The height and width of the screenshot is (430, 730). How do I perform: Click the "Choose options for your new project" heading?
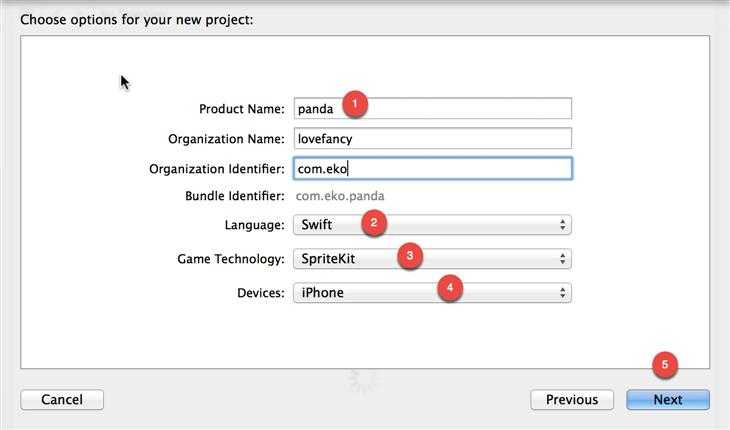point(136,19)
